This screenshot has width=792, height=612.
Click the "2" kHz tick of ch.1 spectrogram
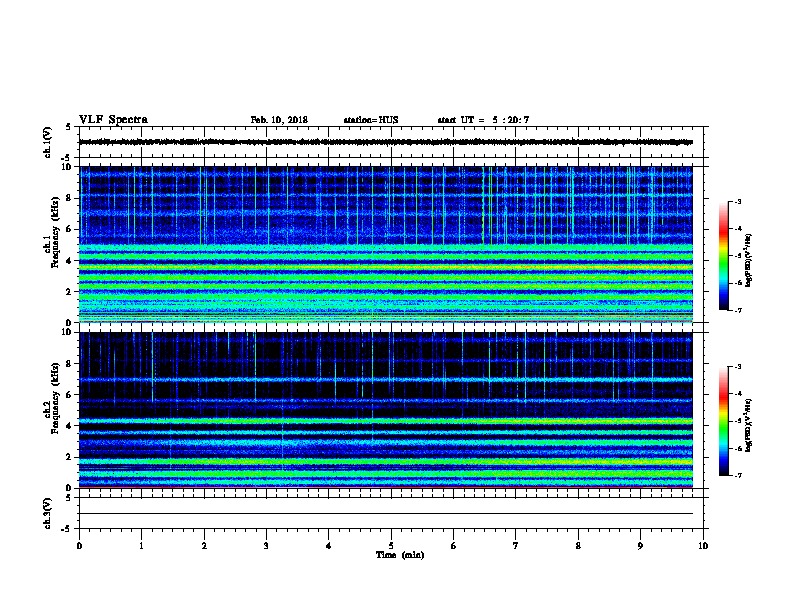pyautogui.click(x=70, y=292)
